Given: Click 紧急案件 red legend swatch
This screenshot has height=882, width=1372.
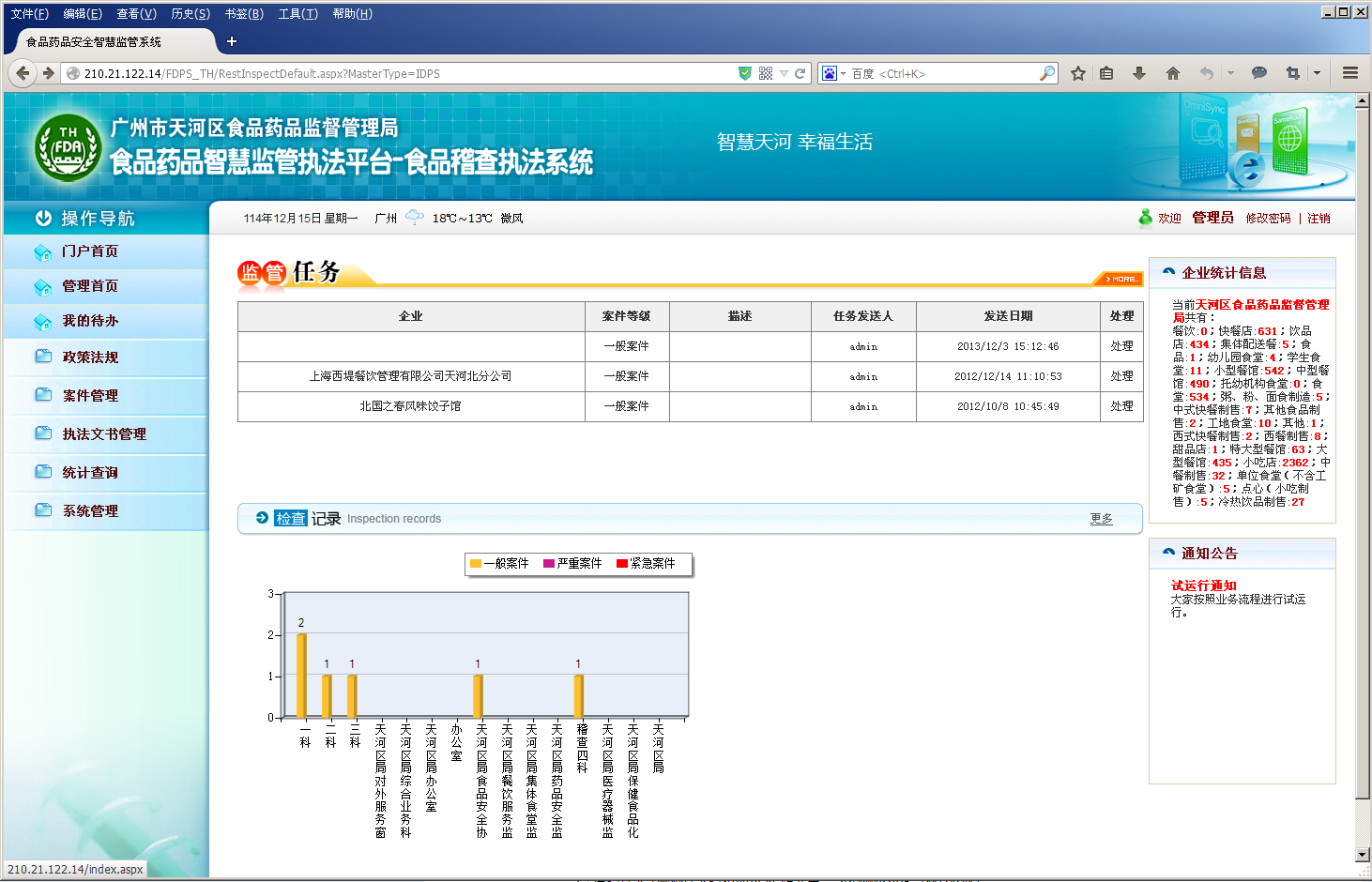Looking at the screenshot, I should tap(622, 564).
